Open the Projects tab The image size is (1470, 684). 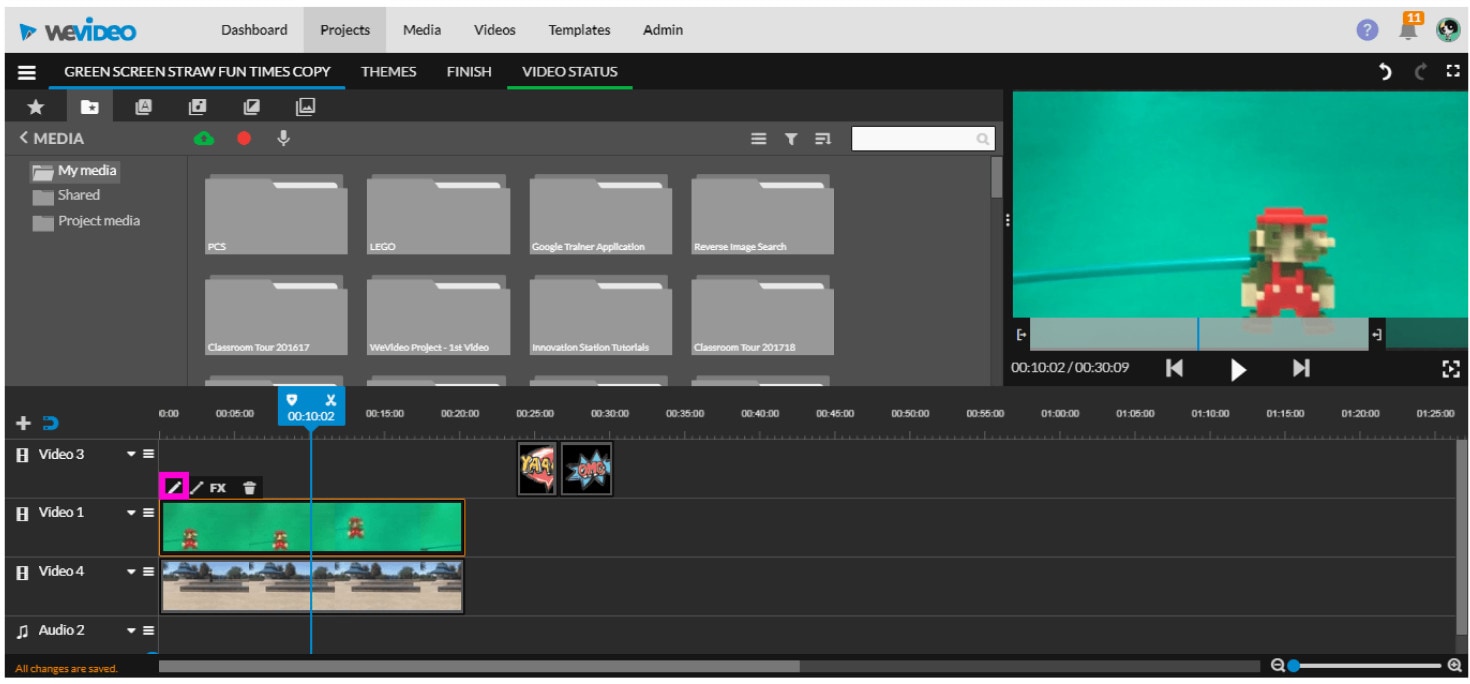pyautogui.click(x=345, y=30)
